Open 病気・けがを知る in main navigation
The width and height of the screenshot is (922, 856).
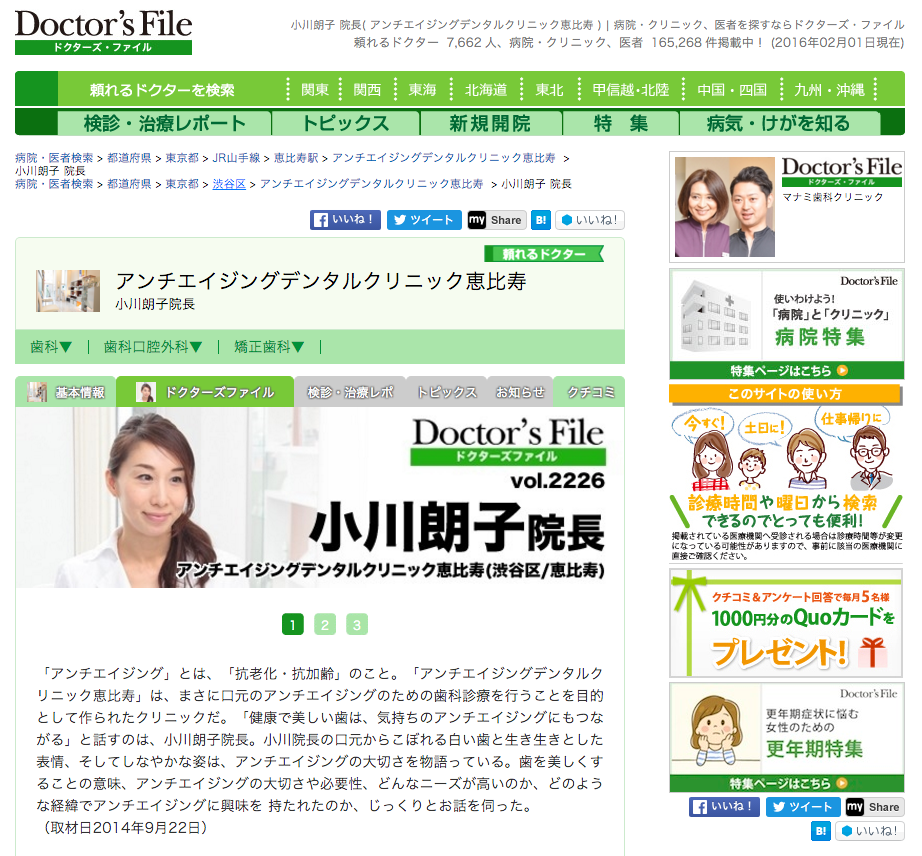779,123
